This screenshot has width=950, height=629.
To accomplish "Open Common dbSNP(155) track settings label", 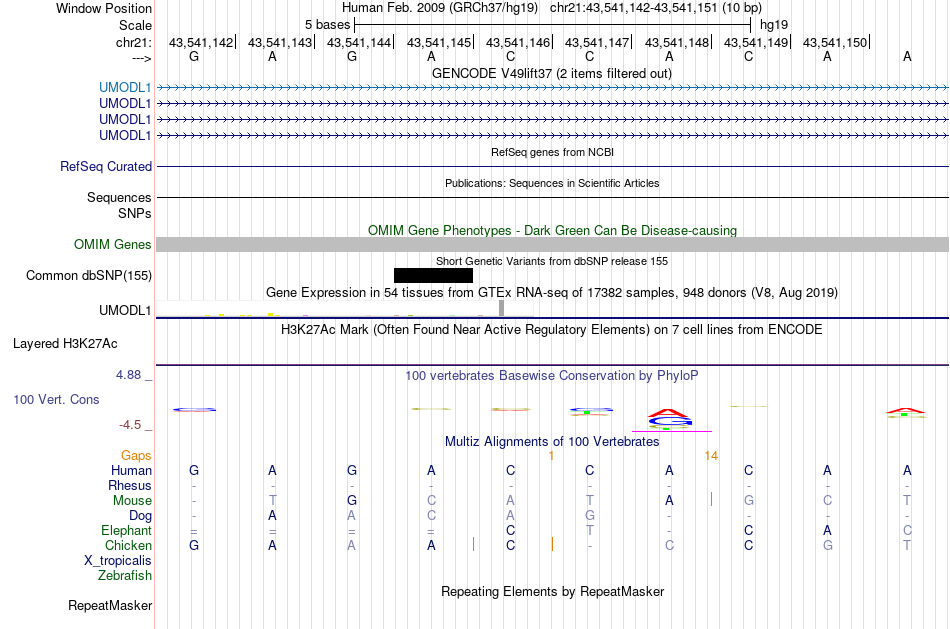I will point(89,275).
